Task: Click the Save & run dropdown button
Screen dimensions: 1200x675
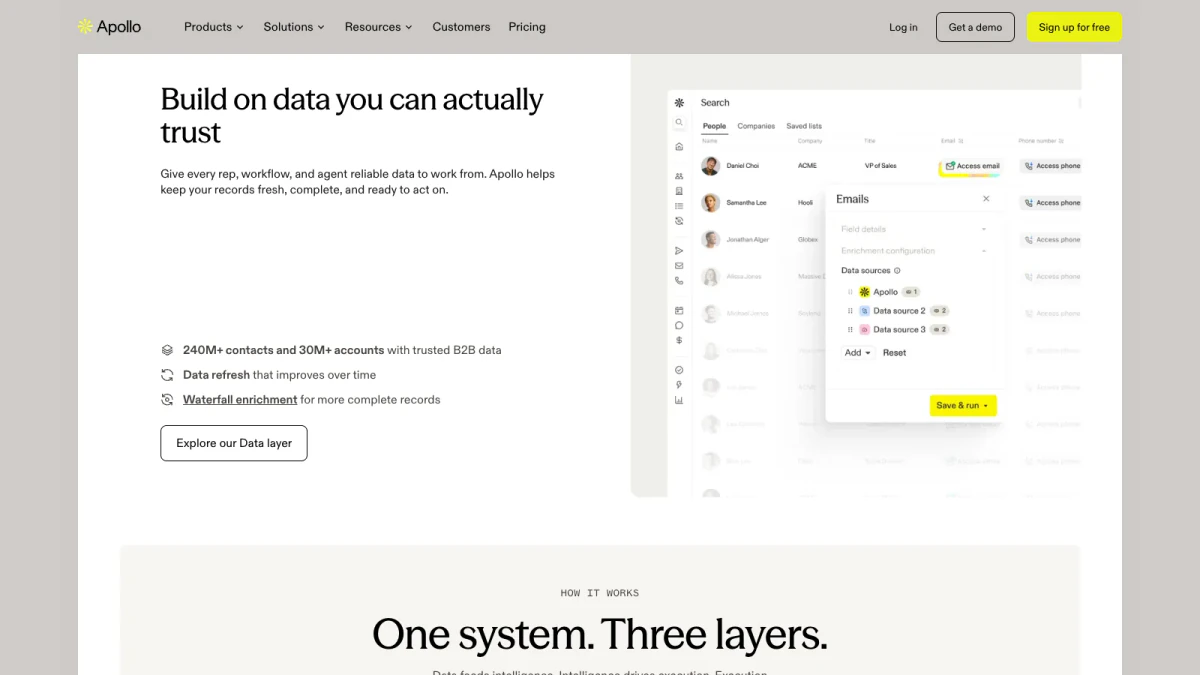Action: click(x=963, y=405)
